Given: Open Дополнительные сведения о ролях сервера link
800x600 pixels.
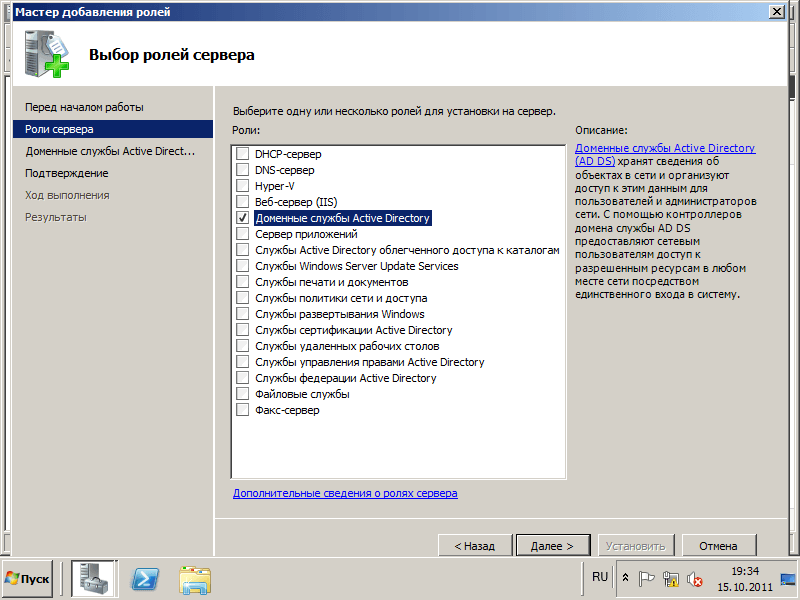Looking at the screenshot, I should point(345,493).
